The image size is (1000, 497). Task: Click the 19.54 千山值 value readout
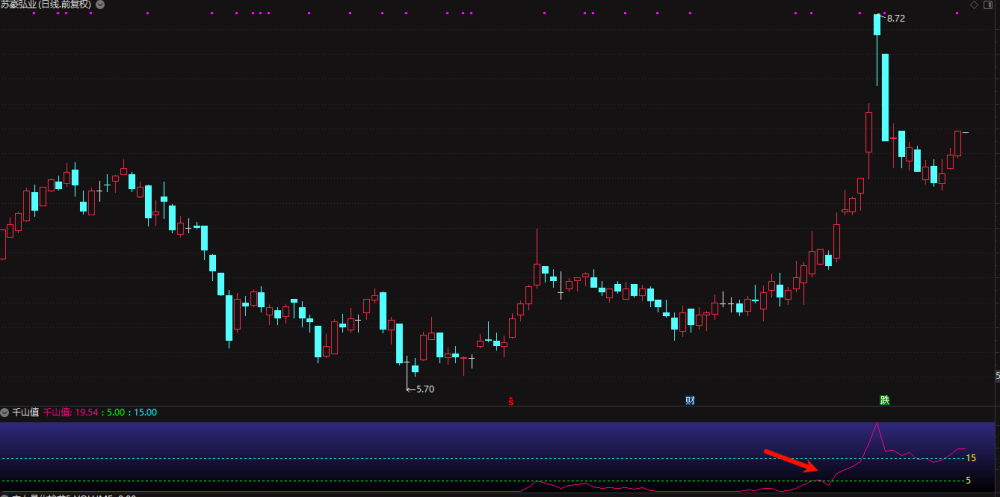coord(85,412)
